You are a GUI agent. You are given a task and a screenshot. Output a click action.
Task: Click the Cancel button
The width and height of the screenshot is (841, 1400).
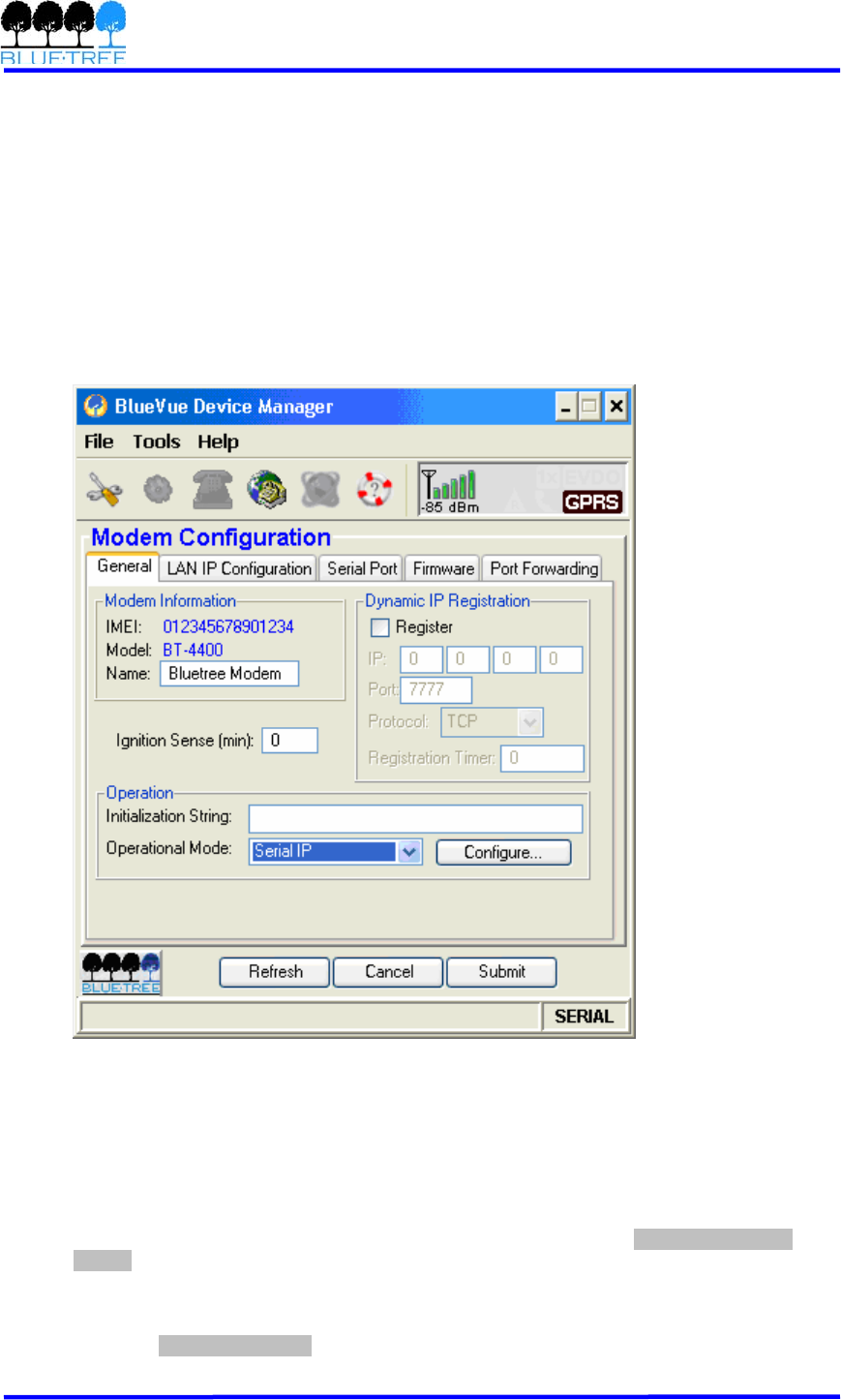coord(388,972)
